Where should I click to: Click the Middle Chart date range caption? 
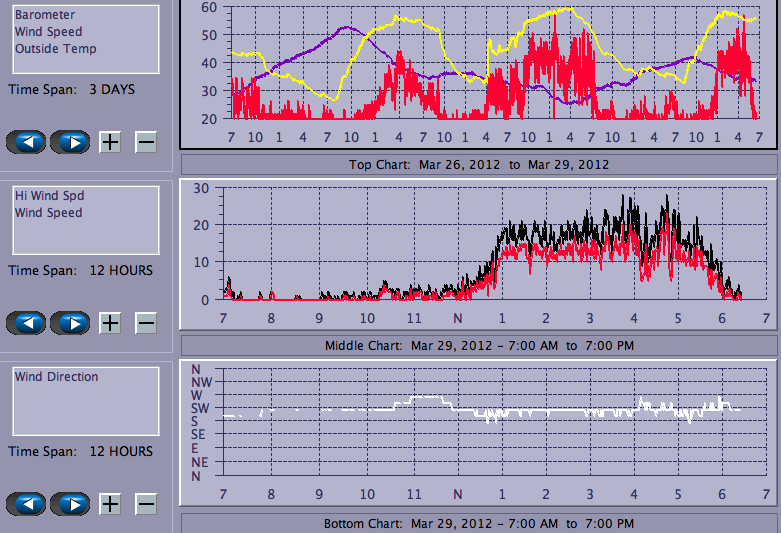478,346
